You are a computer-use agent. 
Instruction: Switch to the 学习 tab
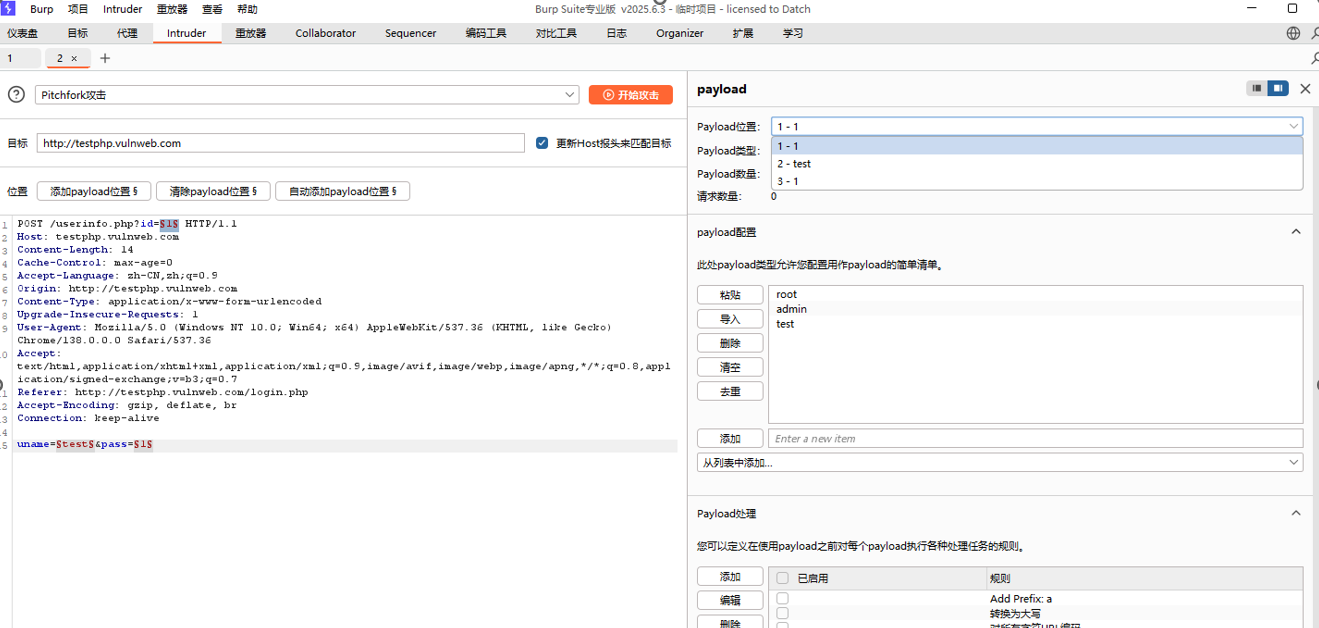793,33
